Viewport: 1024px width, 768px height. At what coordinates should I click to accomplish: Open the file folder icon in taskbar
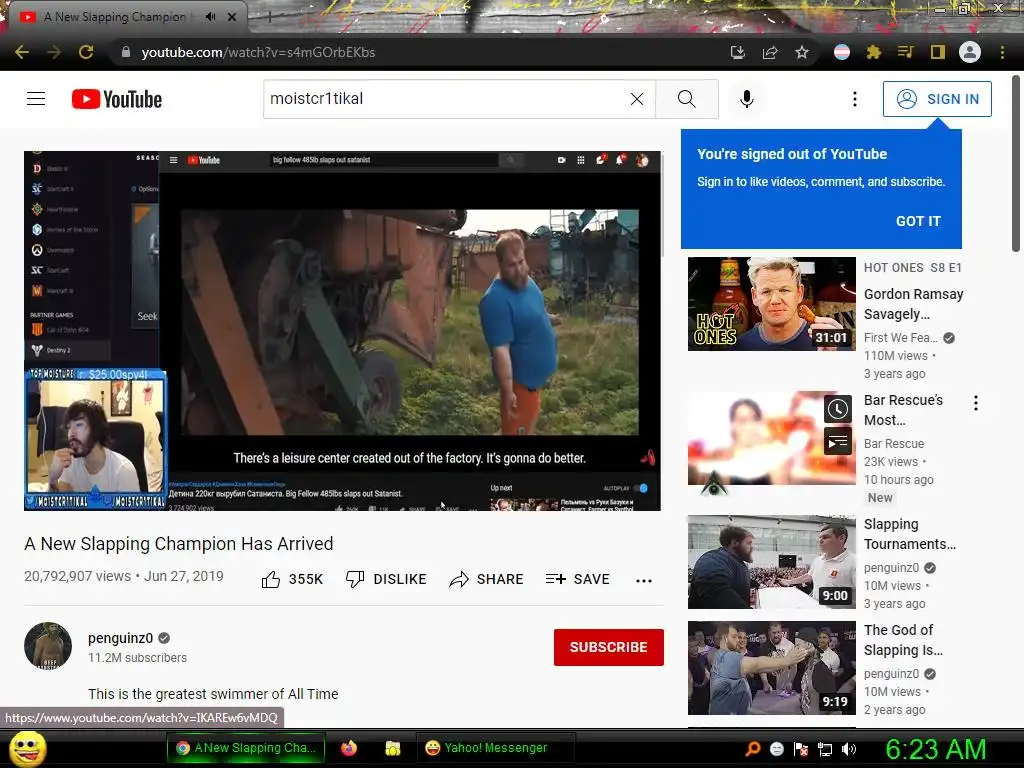[x=392, y=748]
